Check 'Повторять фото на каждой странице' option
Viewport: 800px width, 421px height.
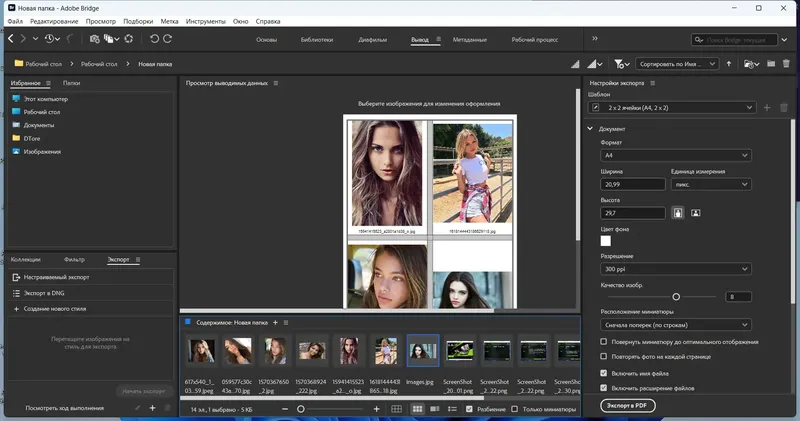pyautogui.click(x=604, y=356)
